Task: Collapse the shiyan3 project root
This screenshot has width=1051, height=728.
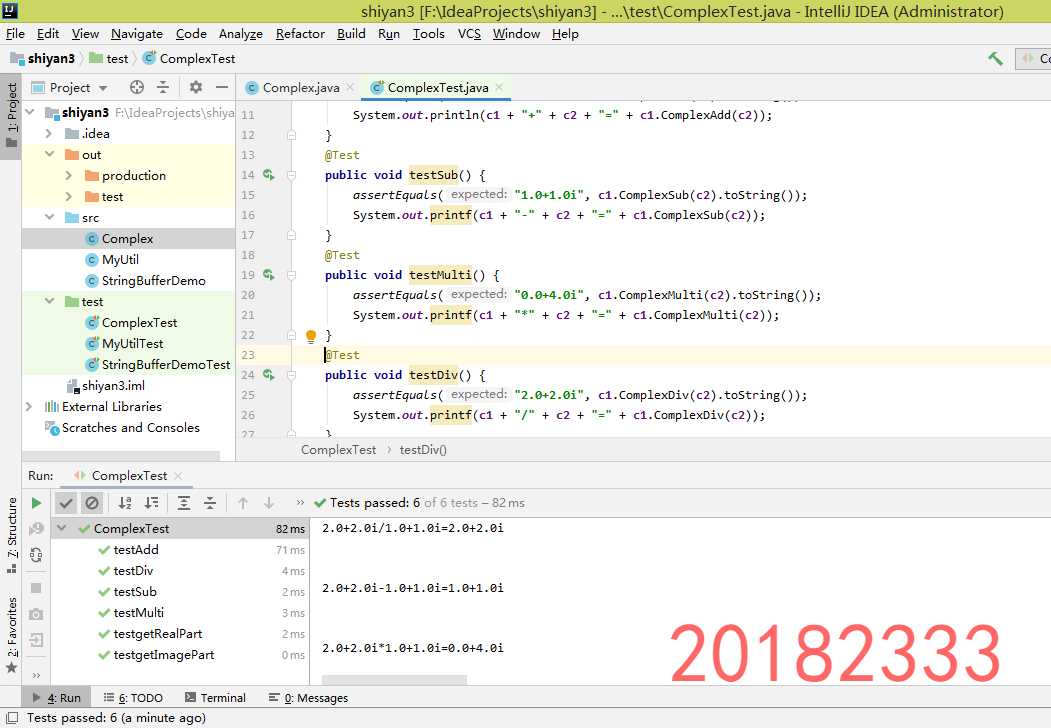Action: tap(30, 113)
